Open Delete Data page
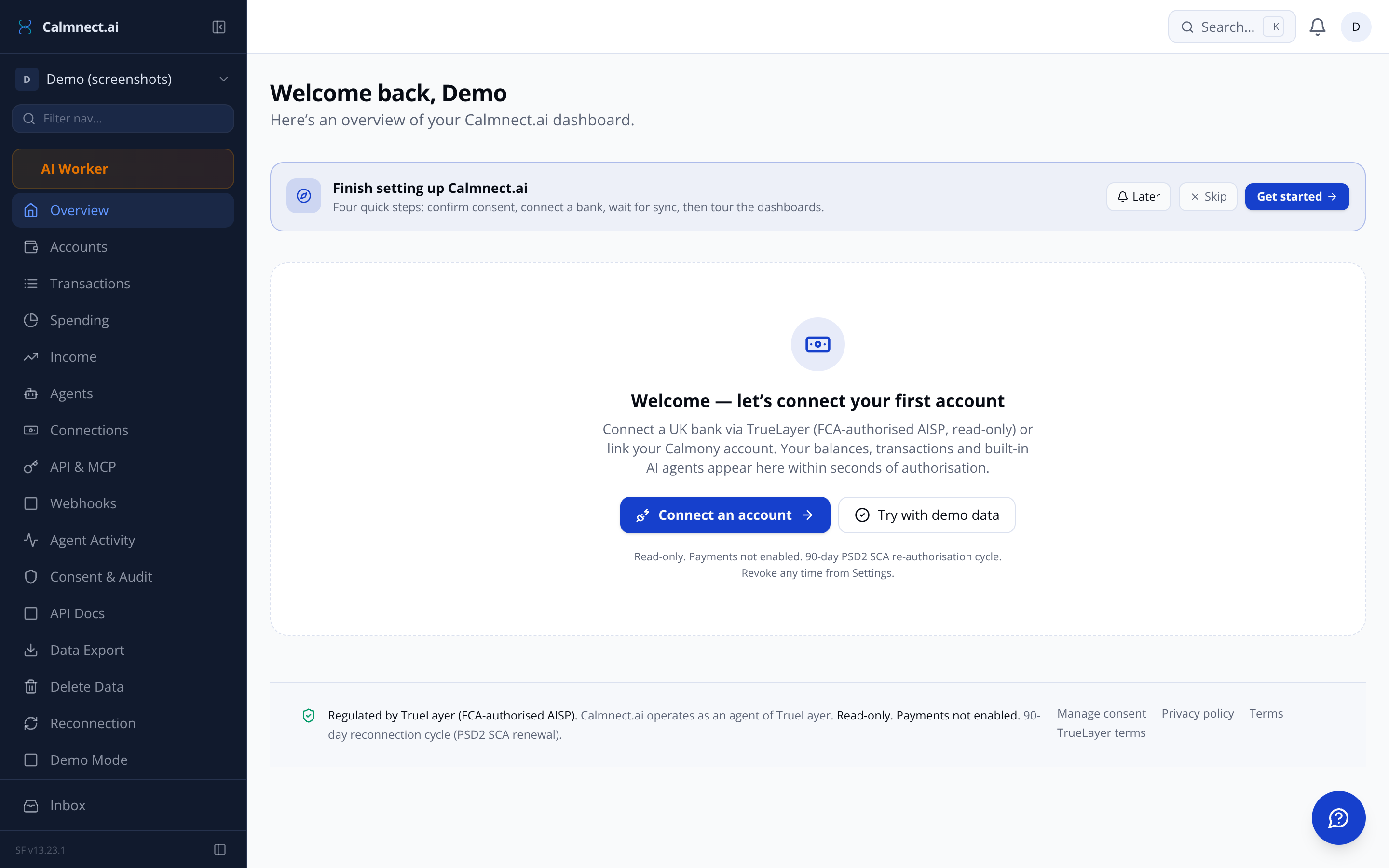 click(123, 687)
